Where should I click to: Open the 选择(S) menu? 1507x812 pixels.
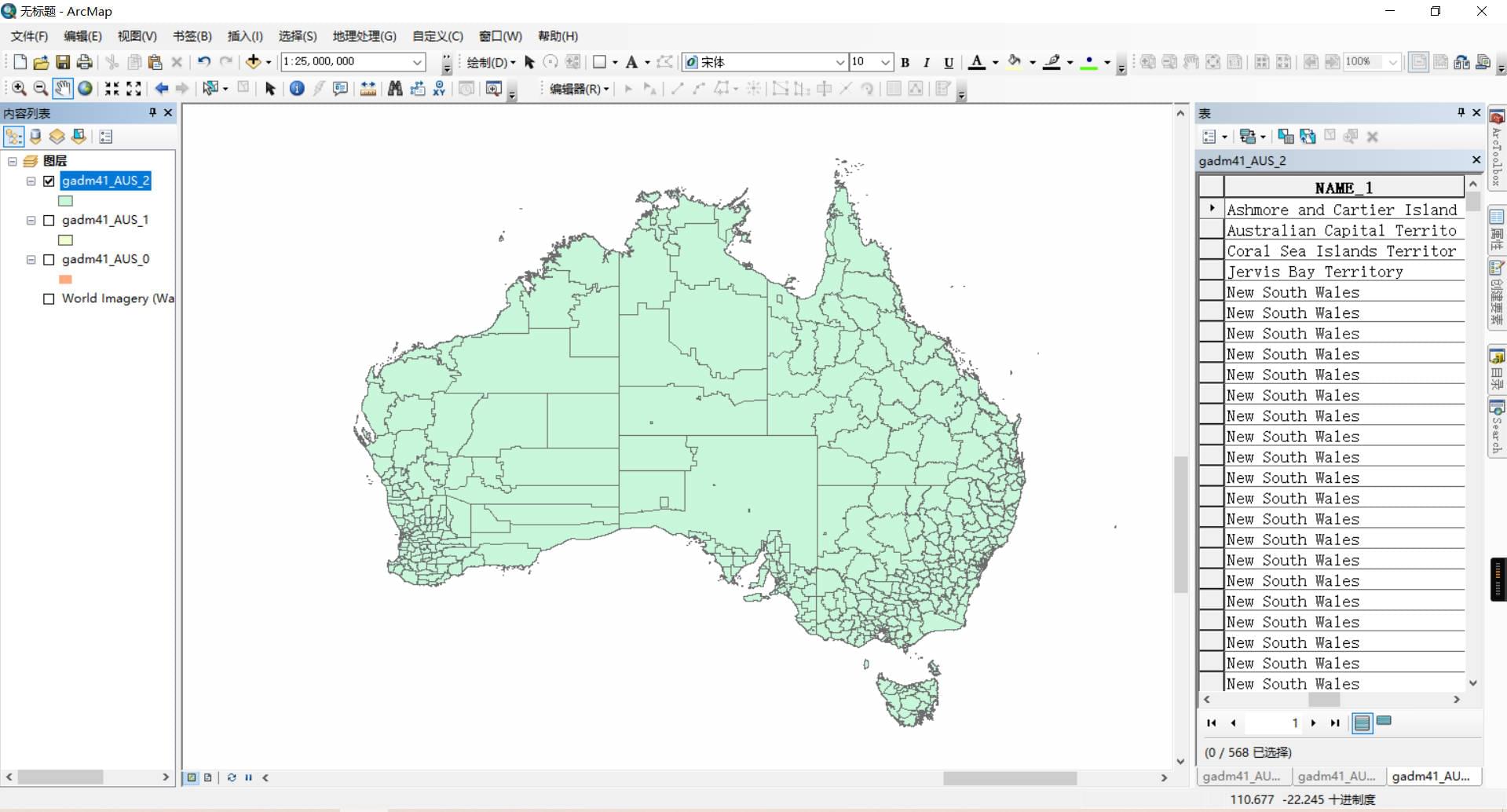click(298, 36)
